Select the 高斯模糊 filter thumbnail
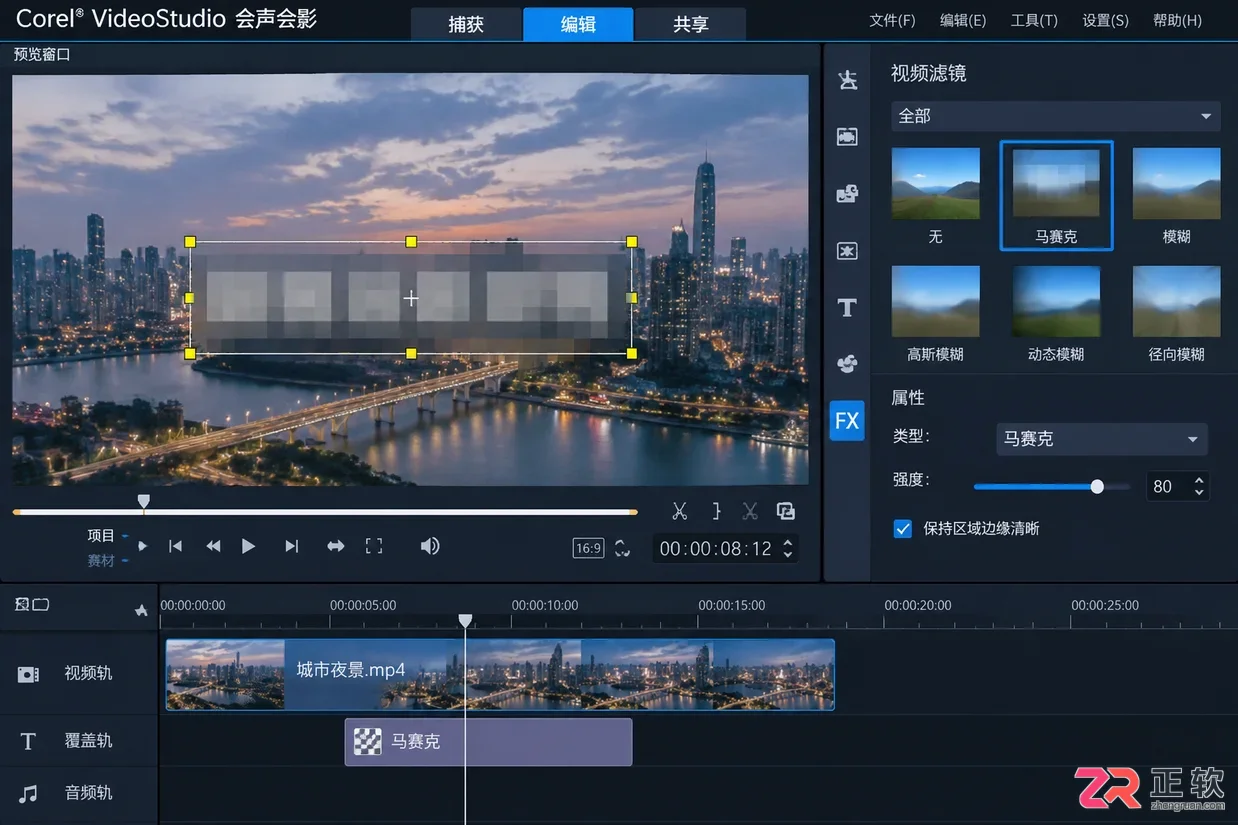The image size is (1238, 825). [x=936, y=301]
